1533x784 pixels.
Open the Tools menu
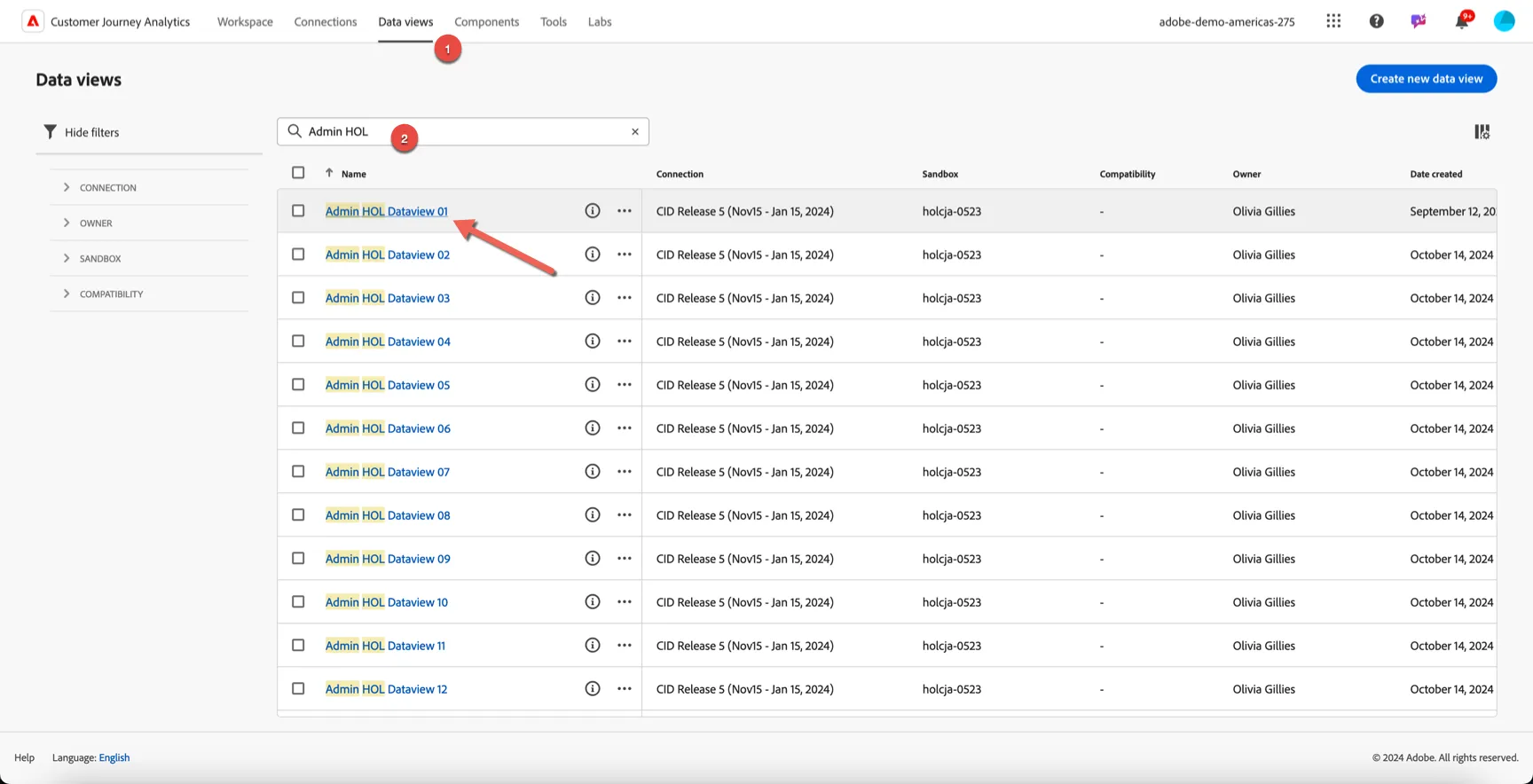554,21
